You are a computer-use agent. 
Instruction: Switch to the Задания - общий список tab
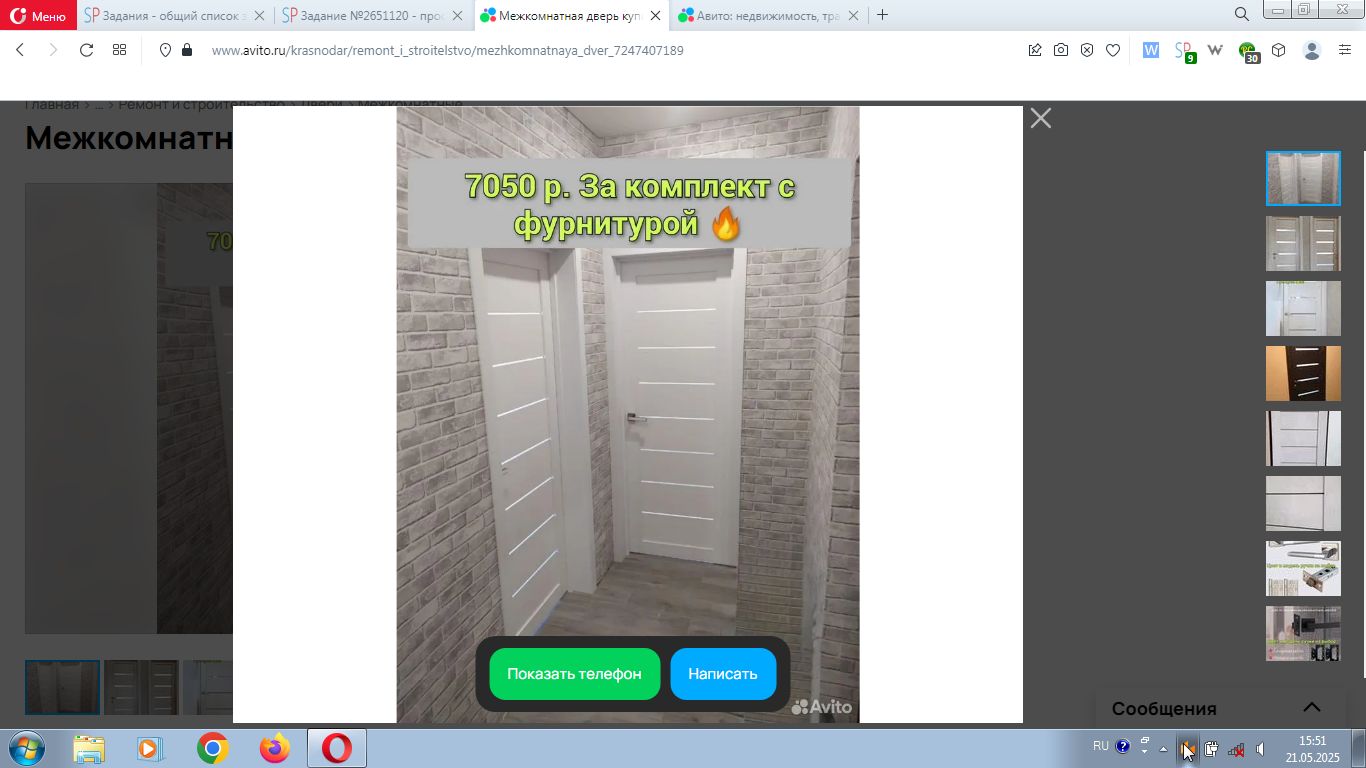(176, 15)
